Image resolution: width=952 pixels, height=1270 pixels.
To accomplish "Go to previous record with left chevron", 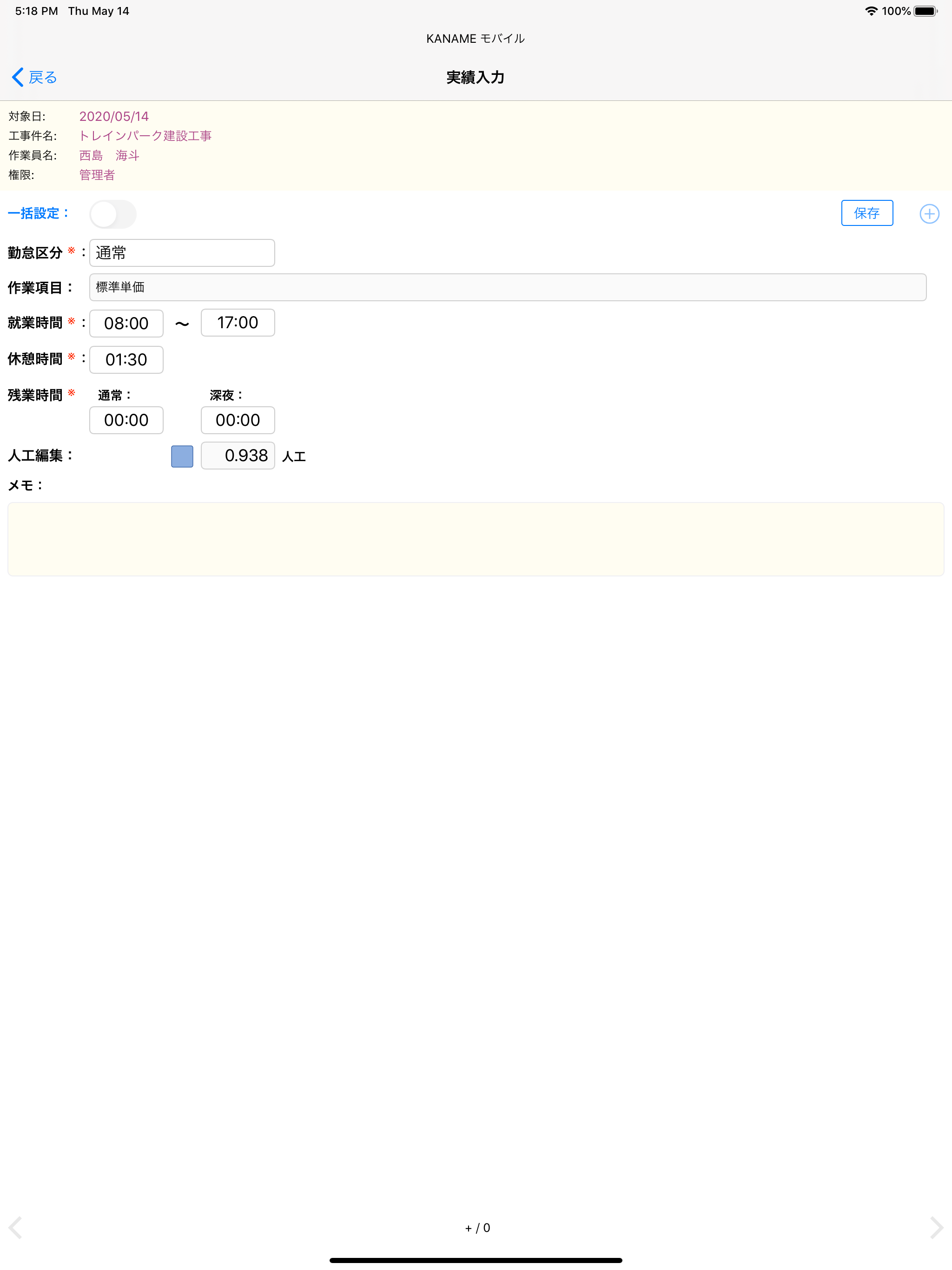I will point(15,1228).
